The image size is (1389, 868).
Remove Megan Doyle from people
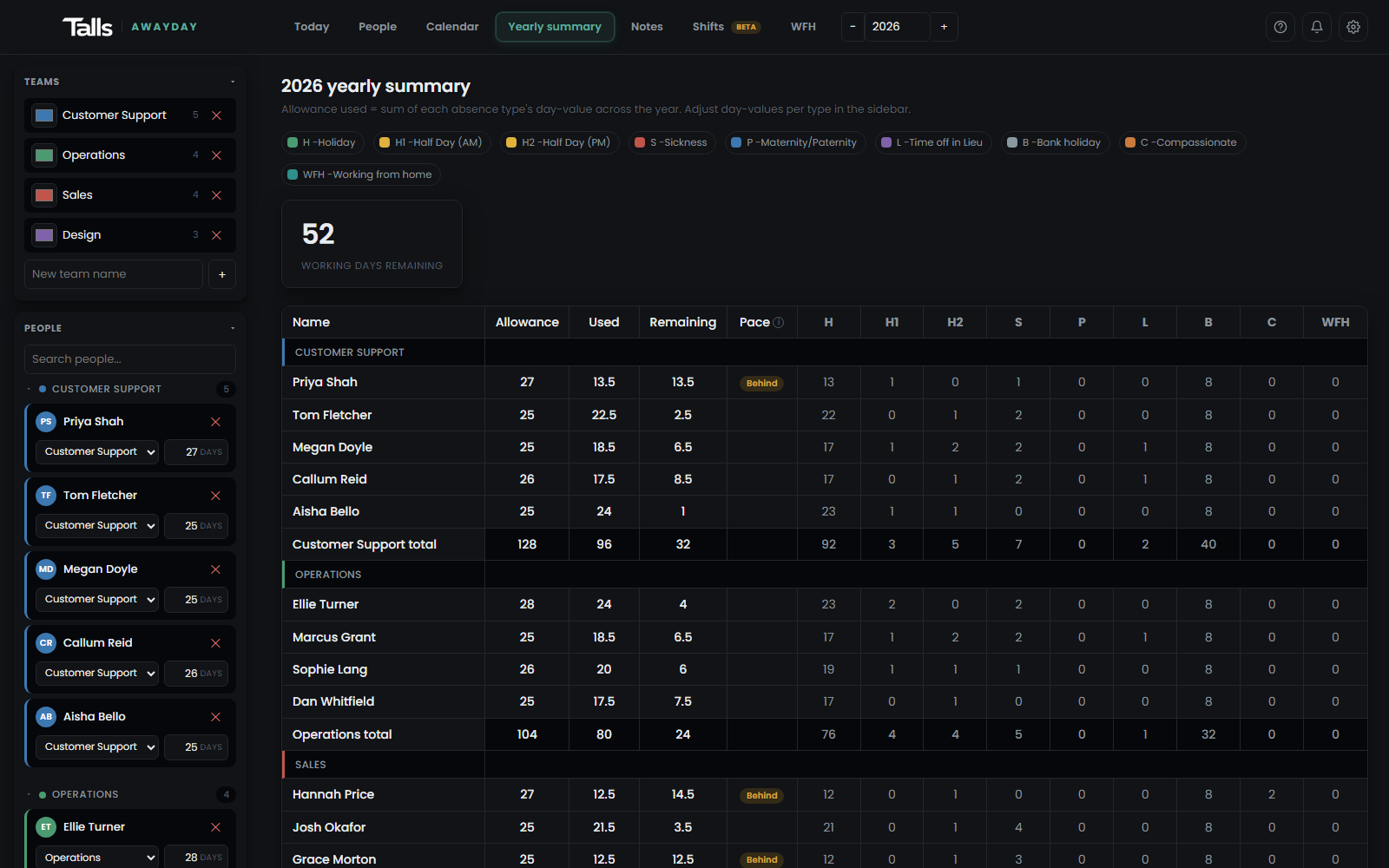click(x=216, y=569)
